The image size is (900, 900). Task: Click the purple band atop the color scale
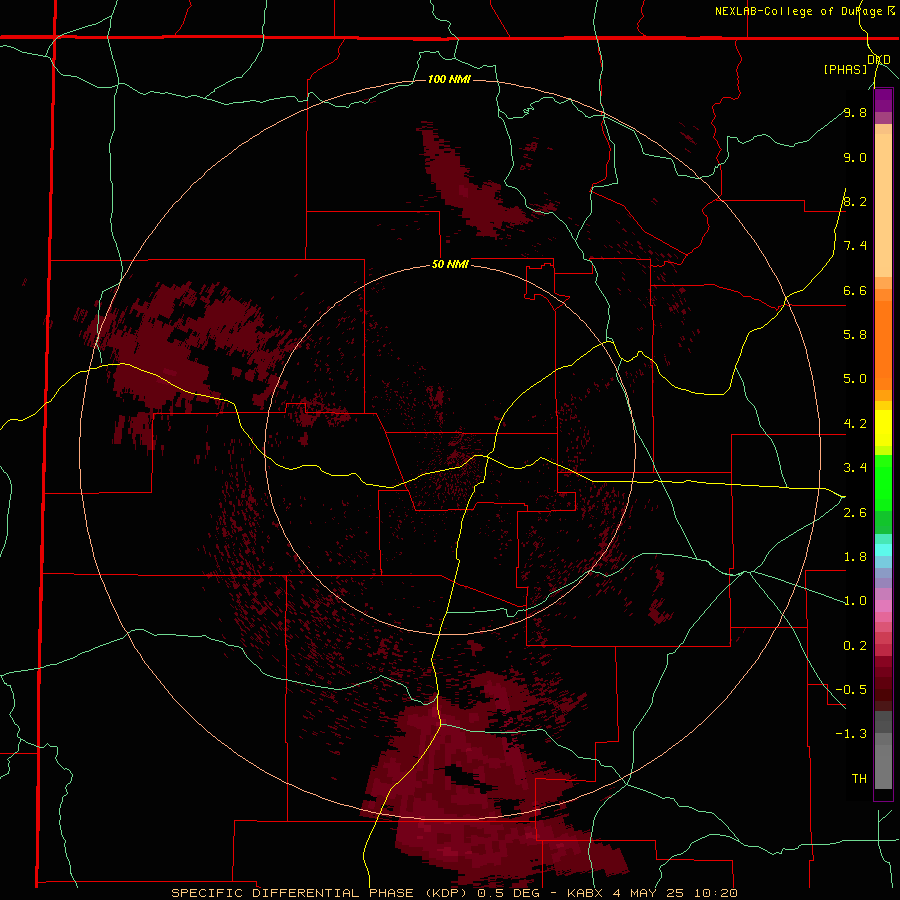point(883,100)
